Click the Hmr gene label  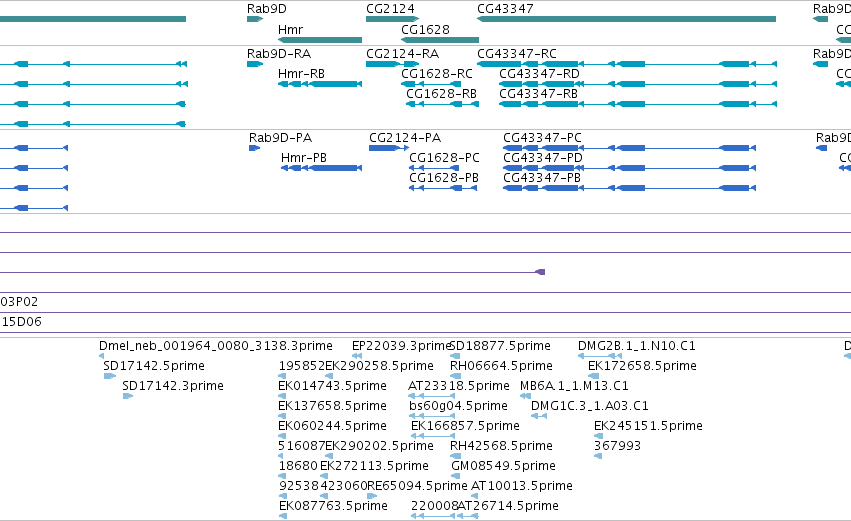coord(290,29)
